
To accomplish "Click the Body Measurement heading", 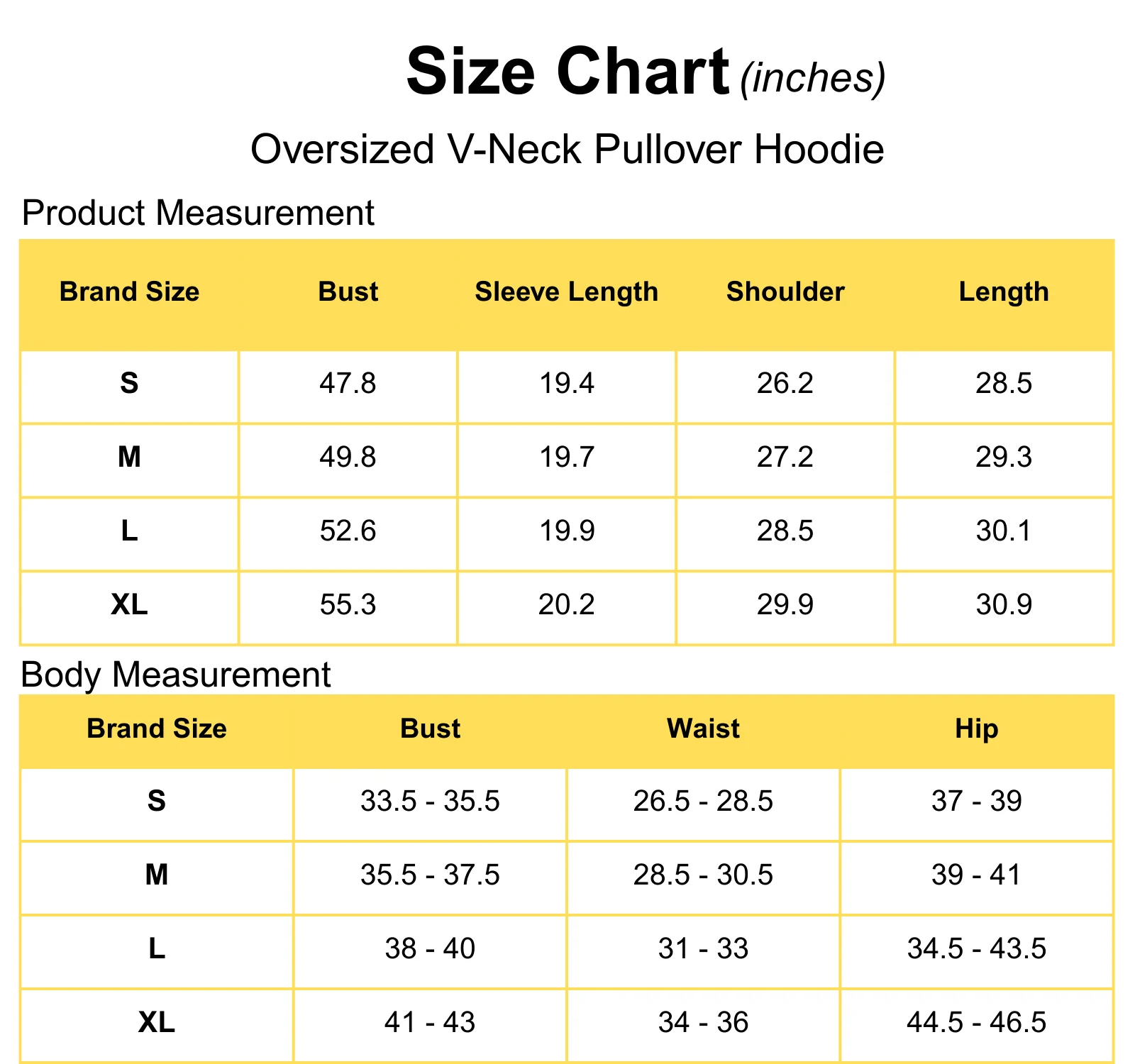I will point(176,675).
